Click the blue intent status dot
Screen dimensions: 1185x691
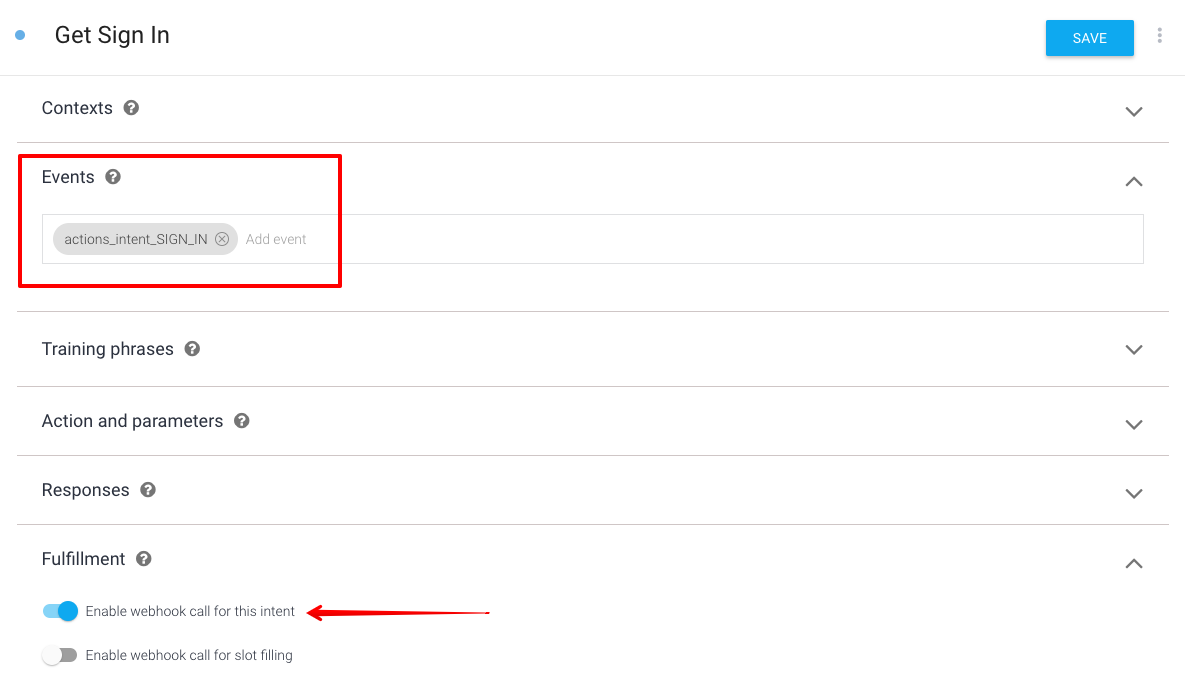(x=20, y=35)
